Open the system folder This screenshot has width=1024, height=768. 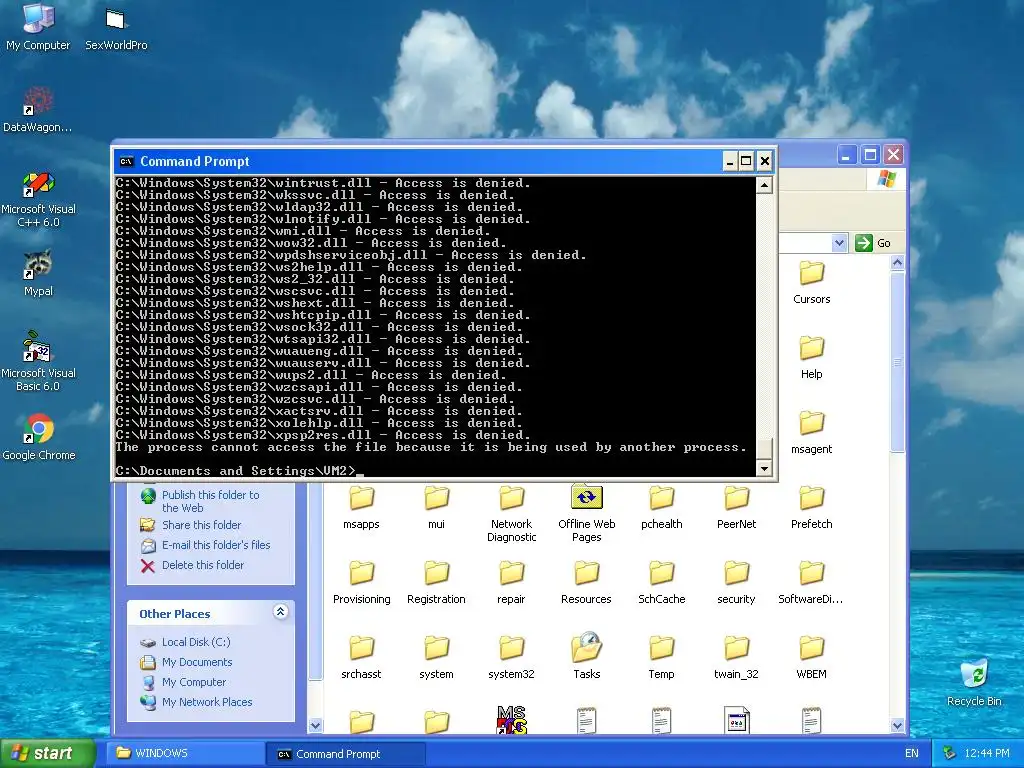pos(436,658)
